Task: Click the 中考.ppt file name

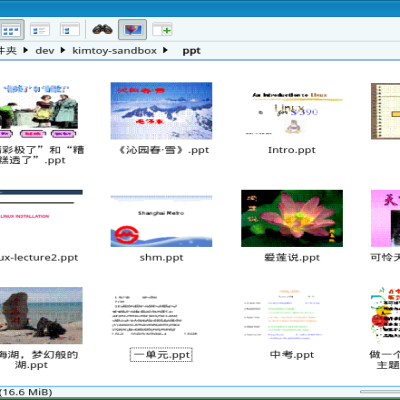Action: 292,355
